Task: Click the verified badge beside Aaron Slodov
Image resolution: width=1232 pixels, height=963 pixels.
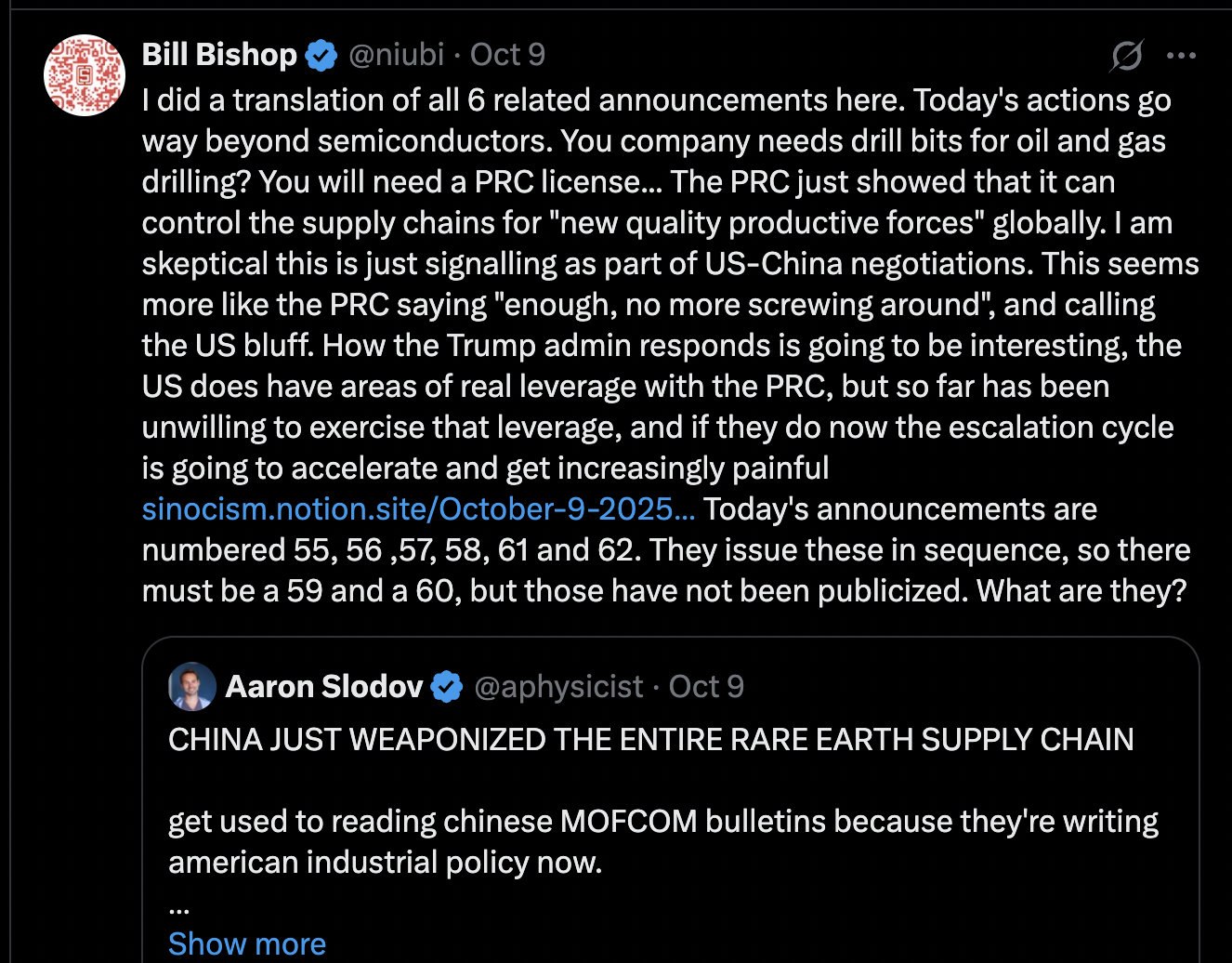Action: coord(448,687)
